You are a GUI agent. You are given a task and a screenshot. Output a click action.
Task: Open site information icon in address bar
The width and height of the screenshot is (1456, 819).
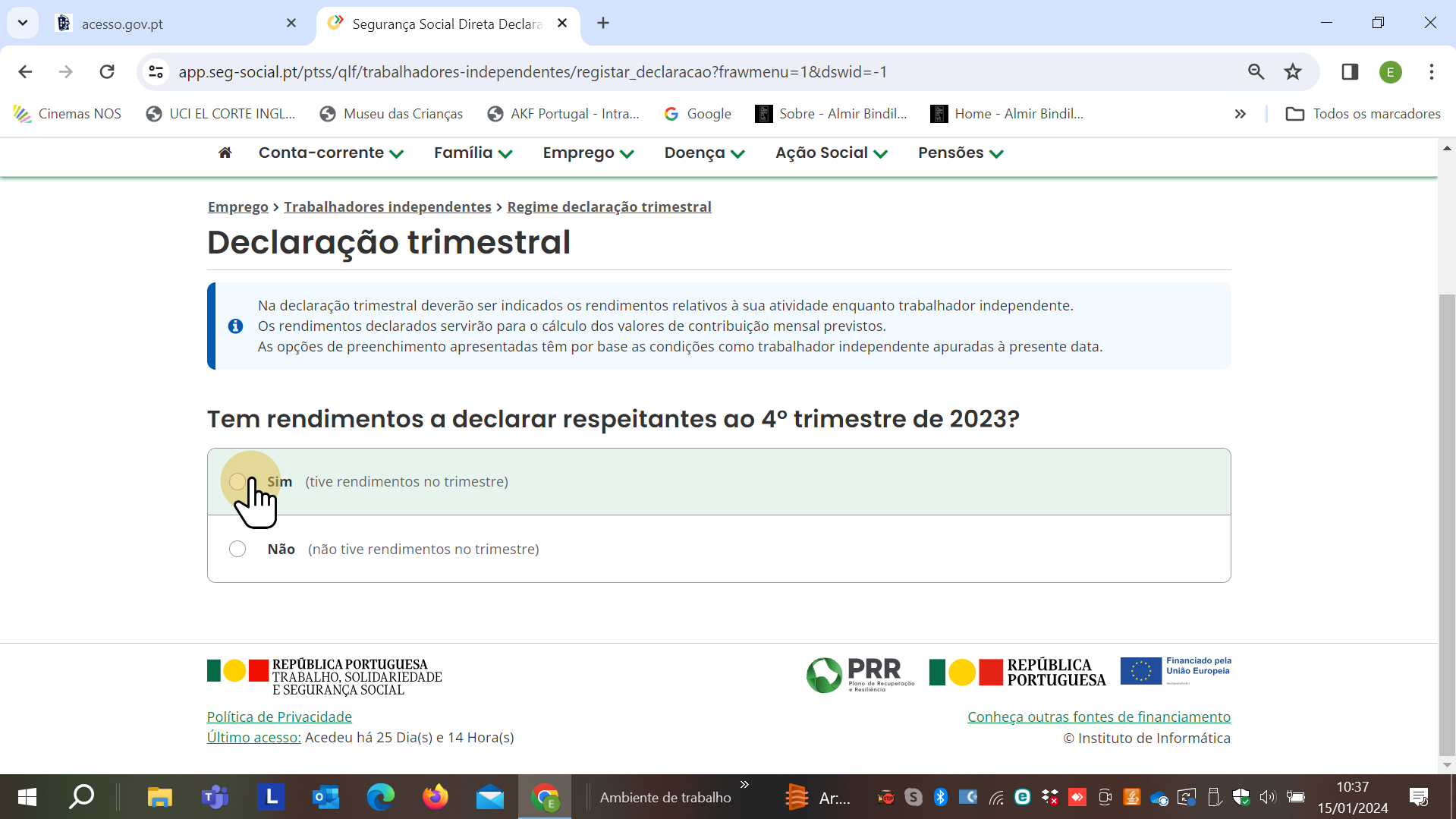(156, 72)
